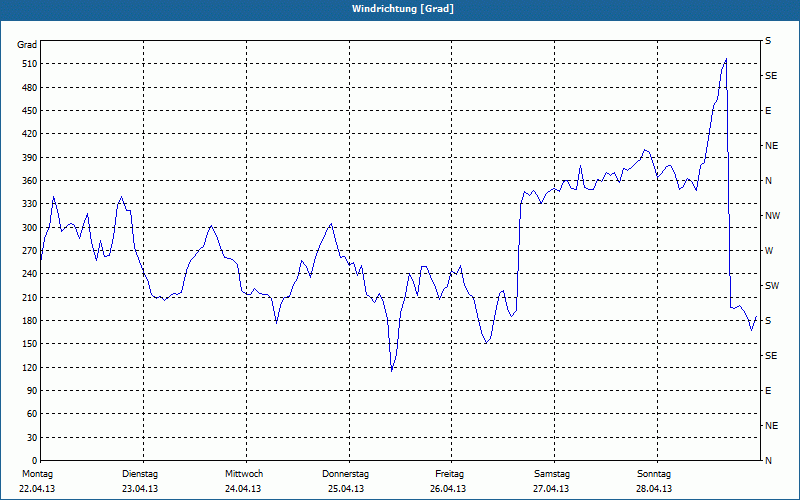The image size is (800, 500).
Task: Click the 'Freitag' day label
Action: click(x=449, y=474)
